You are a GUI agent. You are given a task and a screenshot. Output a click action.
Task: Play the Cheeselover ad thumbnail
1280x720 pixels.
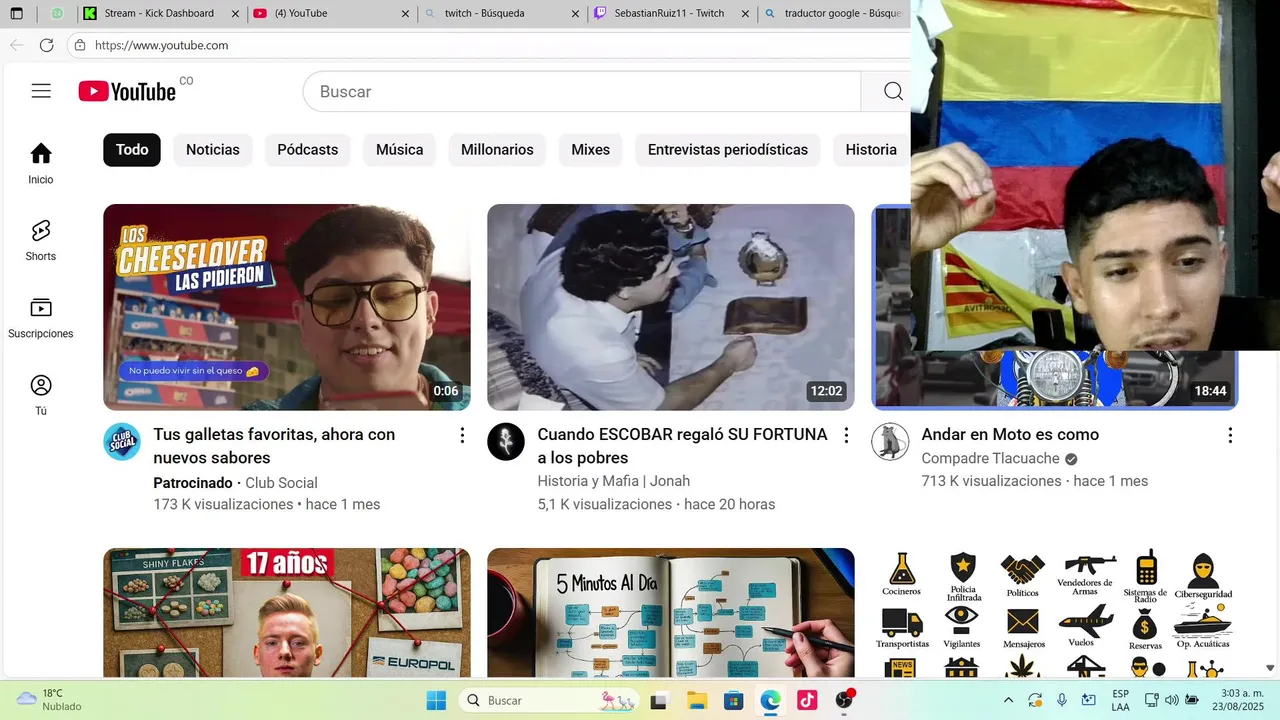[287, 307]
